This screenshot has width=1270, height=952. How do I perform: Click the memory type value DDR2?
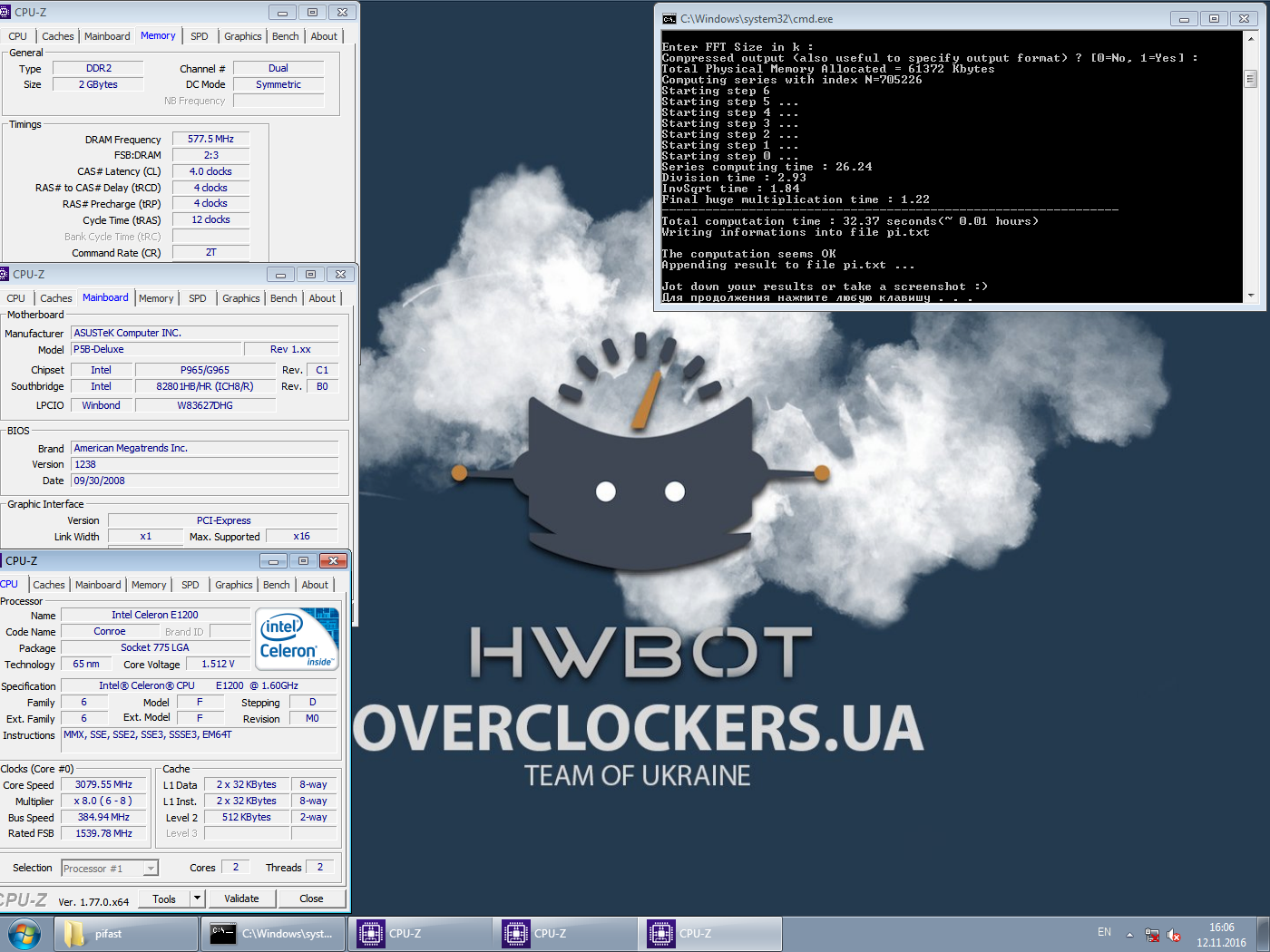click(98, 68)
